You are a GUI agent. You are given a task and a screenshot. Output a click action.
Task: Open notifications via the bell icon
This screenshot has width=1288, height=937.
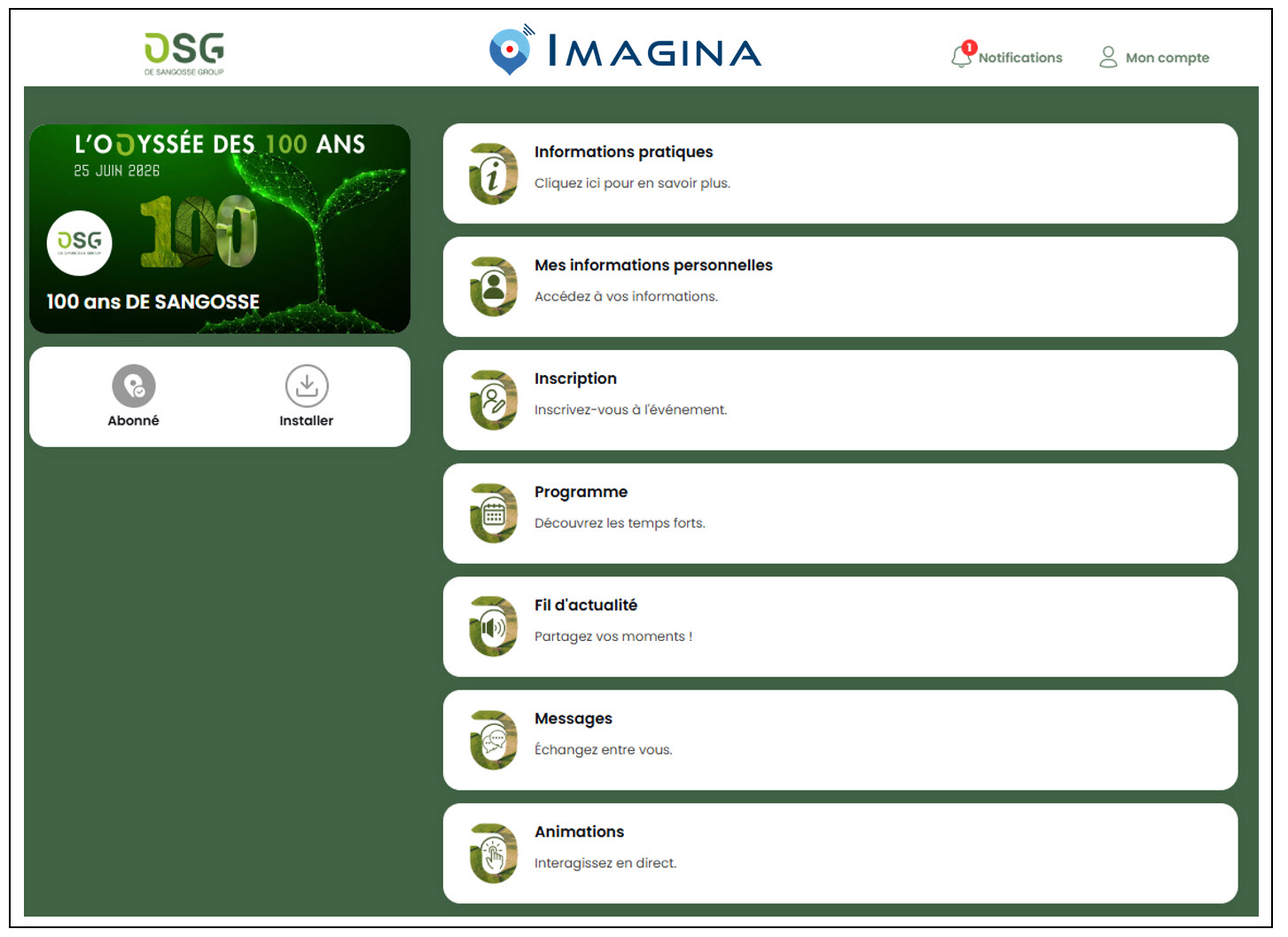[x=961, y=57]
